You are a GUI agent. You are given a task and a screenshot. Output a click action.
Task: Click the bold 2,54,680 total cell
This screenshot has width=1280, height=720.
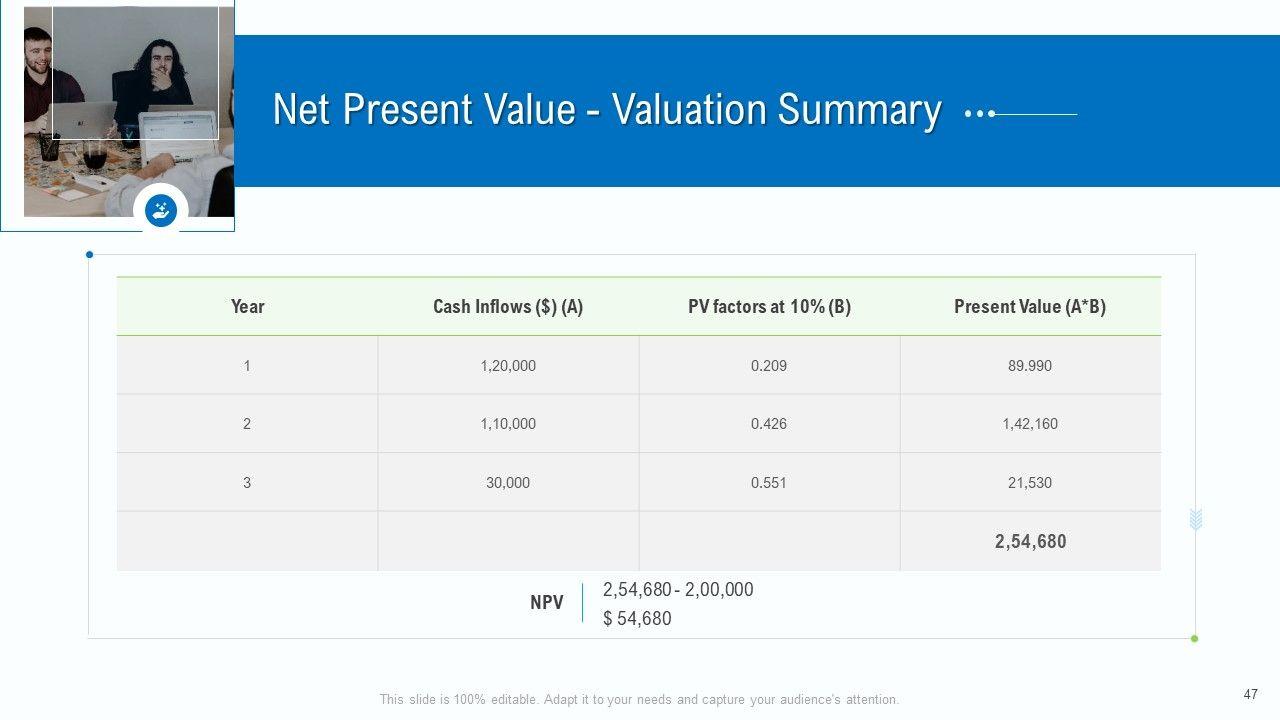(x=1030, y=542)
